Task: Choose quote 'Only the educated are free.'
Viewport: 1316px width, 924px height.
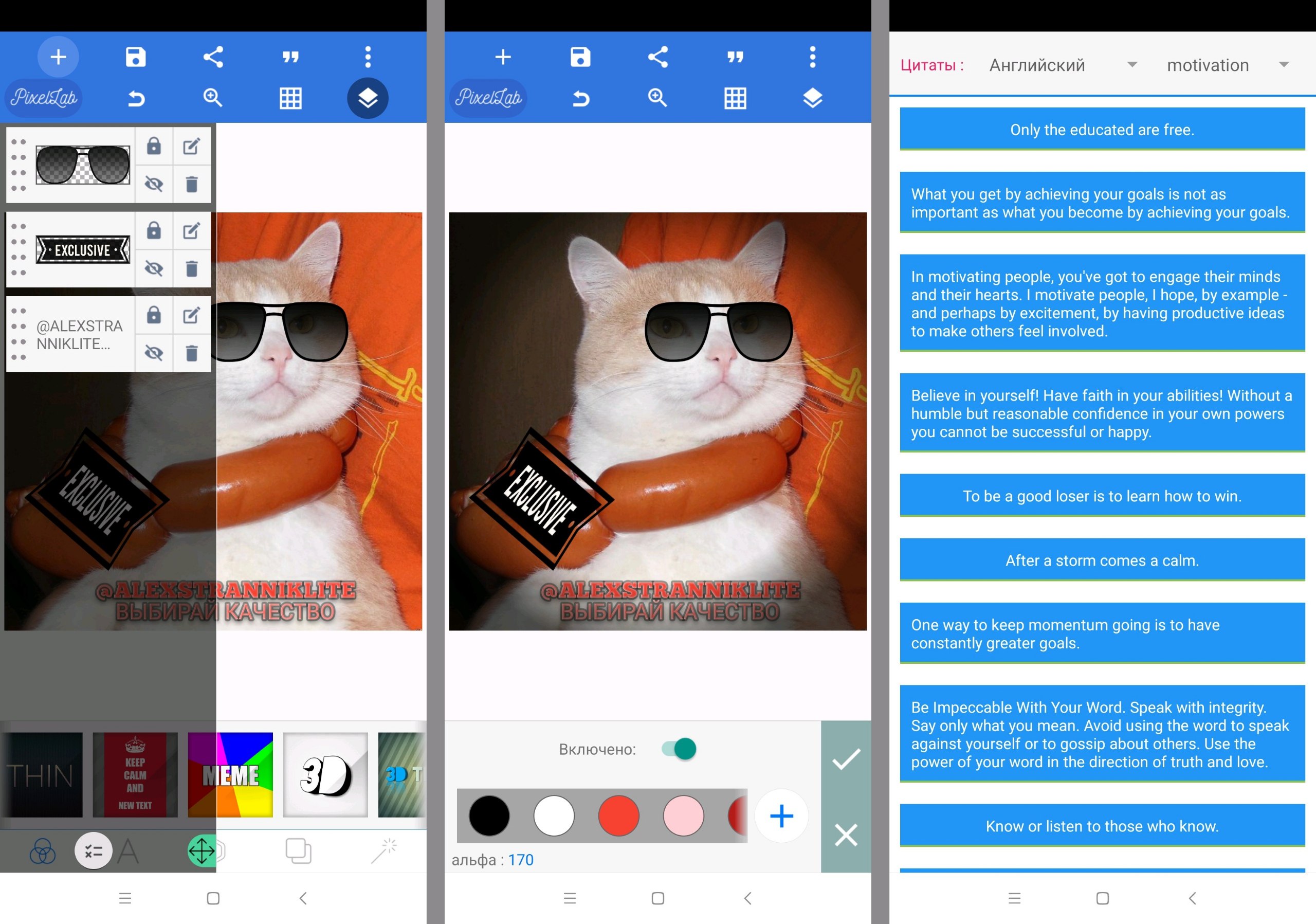Action: [1102, 130]
